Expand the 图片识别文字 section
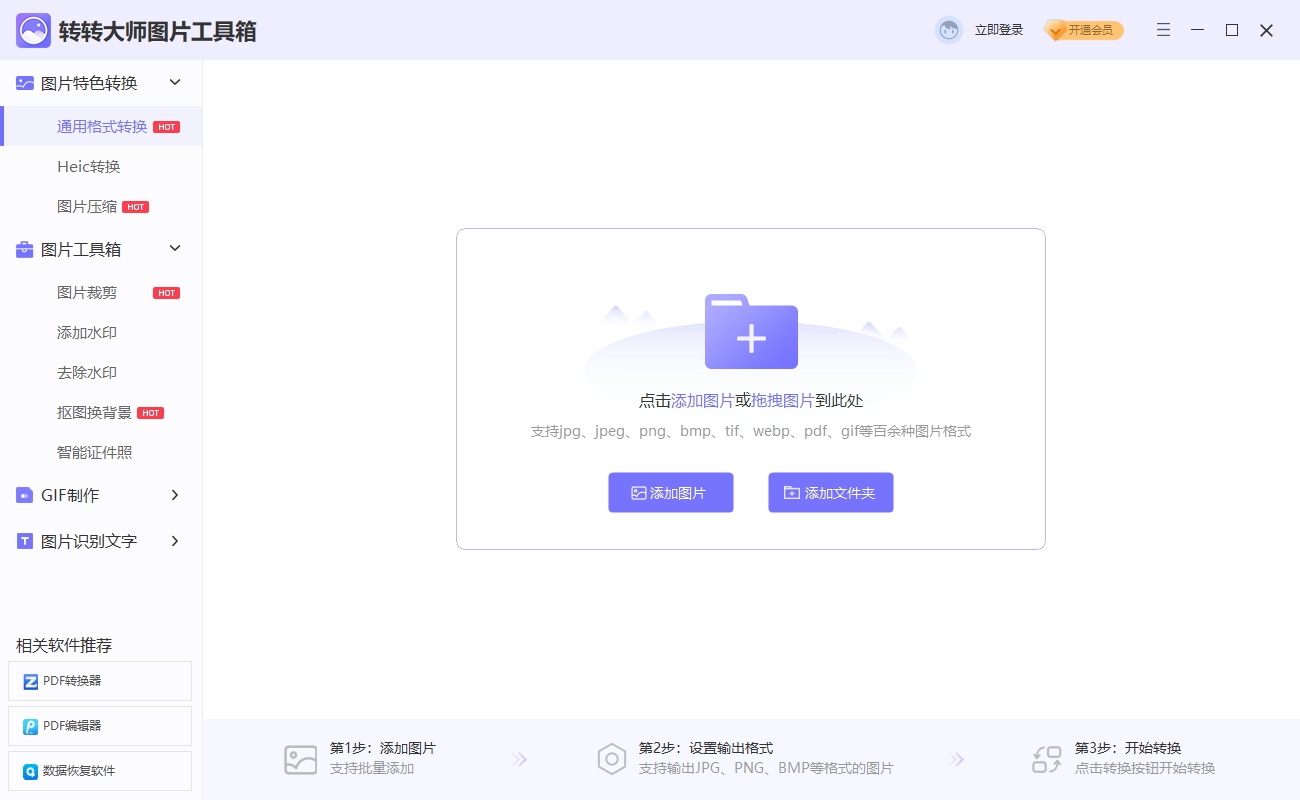This screenshot has height=800, width=1300. point(175,541)
